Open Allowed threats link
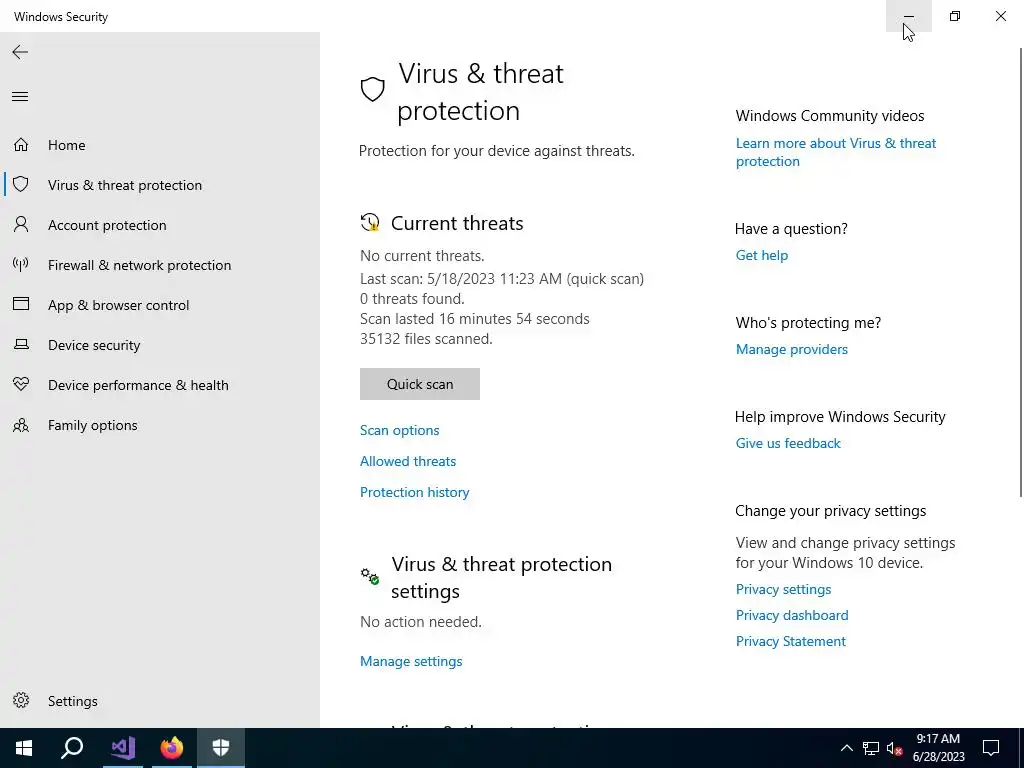 pos(408,461)
